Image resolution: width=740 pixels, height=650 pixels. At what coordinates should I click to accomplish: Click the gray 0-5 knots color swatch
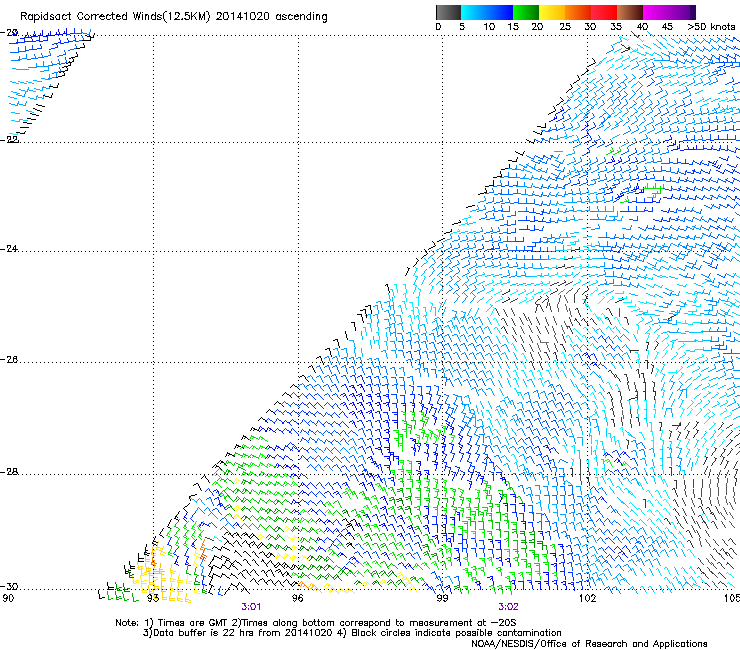[448, 12]
